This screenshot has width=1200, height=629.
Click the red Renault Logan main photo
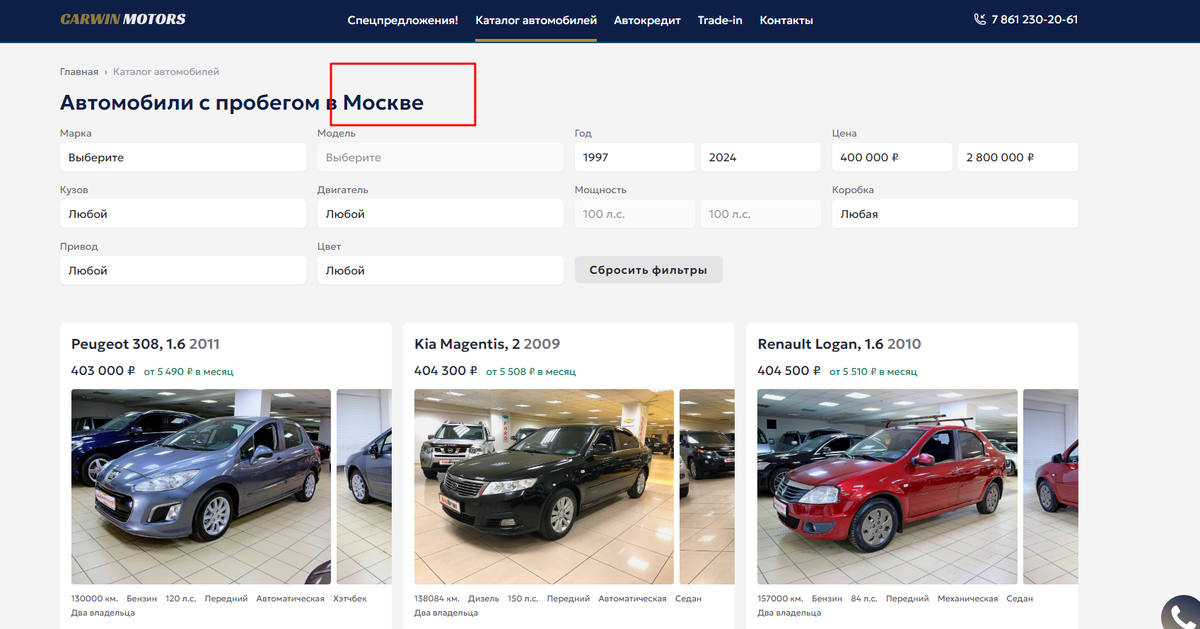click(x=887, y=487)
